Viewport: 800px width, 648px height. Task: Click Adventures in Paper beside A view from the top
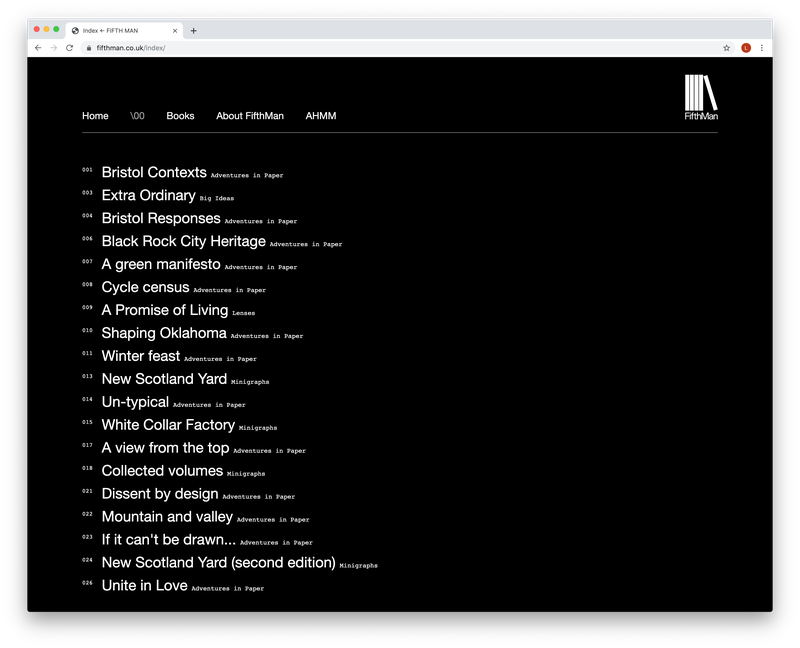[269, 451]
